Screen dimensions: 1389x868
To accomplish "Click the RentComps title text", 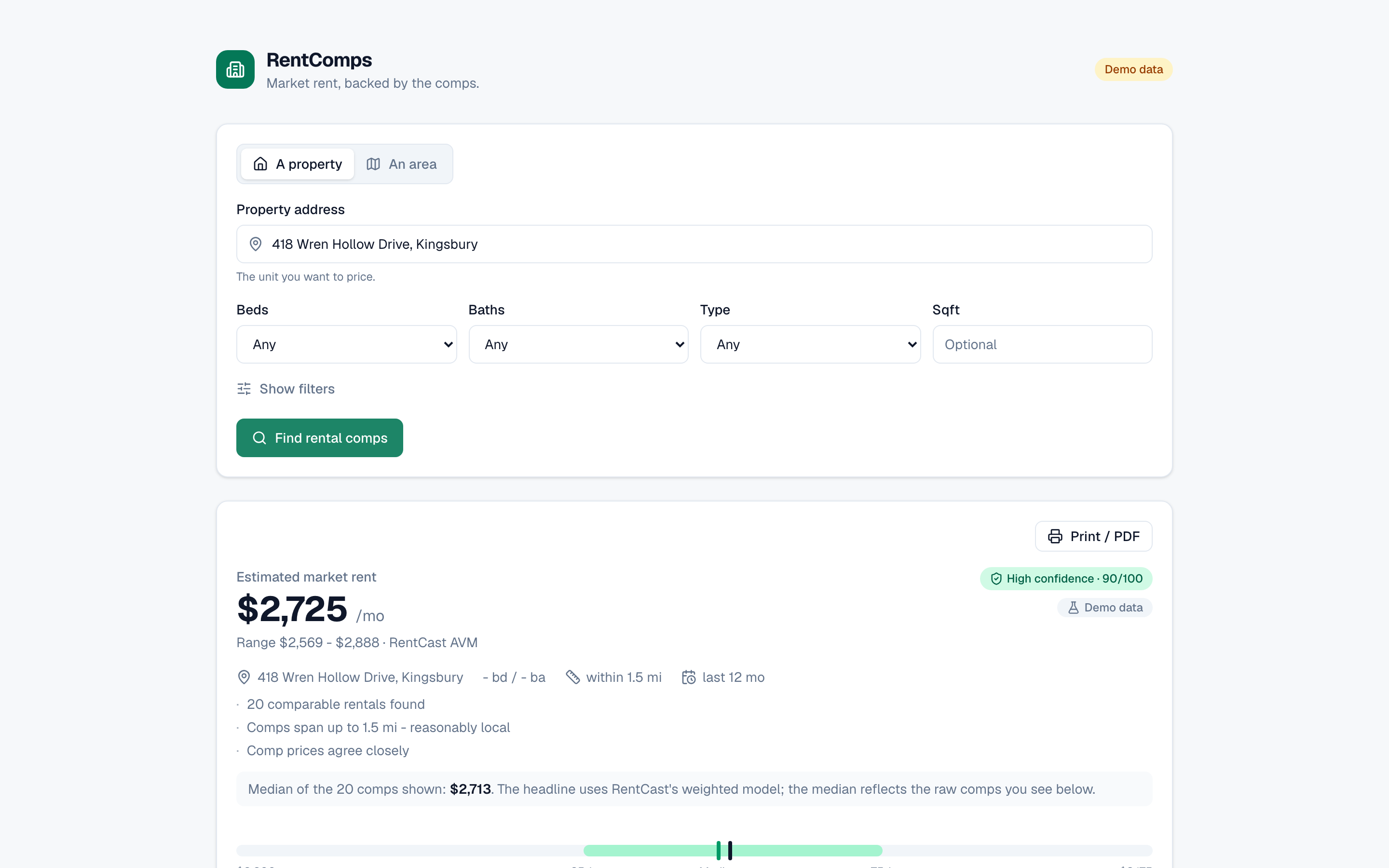I will (319, 60).
